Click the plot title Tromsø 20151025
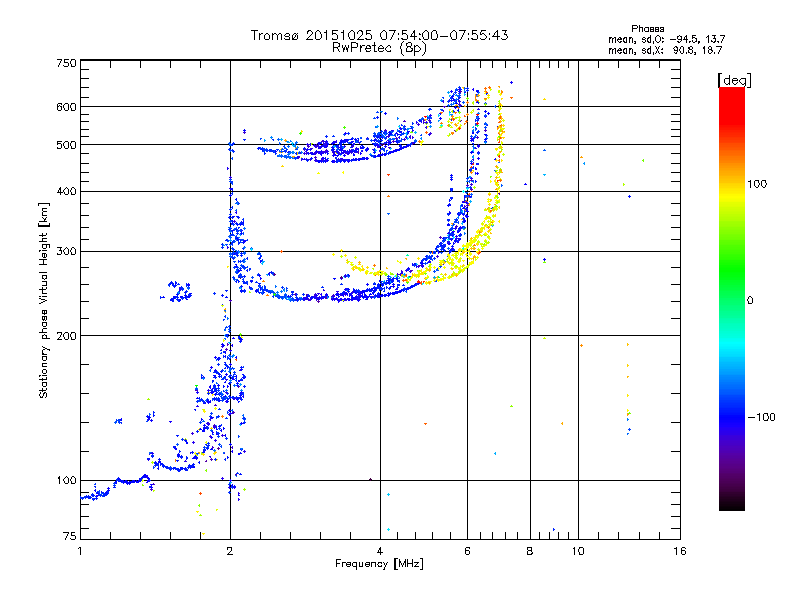Viewport: 800px width, 600px height. point(379,35)
